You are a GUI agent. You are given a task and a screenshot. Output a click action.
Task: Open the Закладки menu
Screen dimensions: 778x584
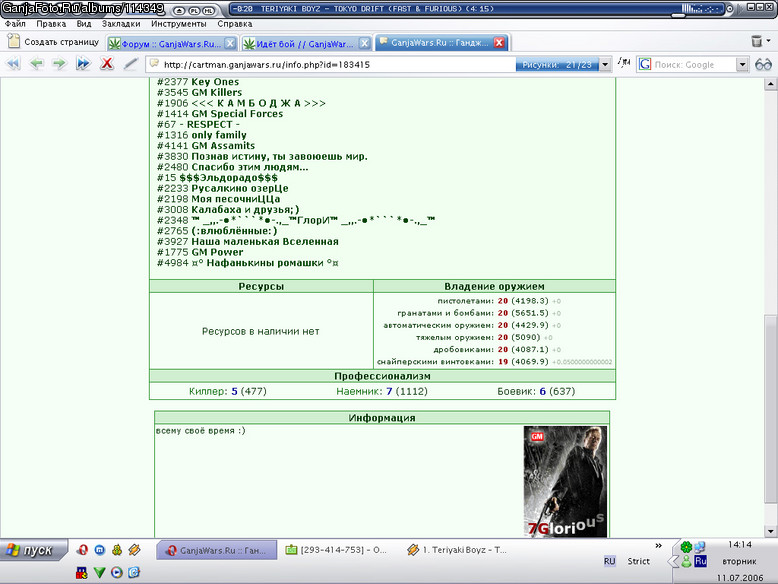click(x=121, y=24)
